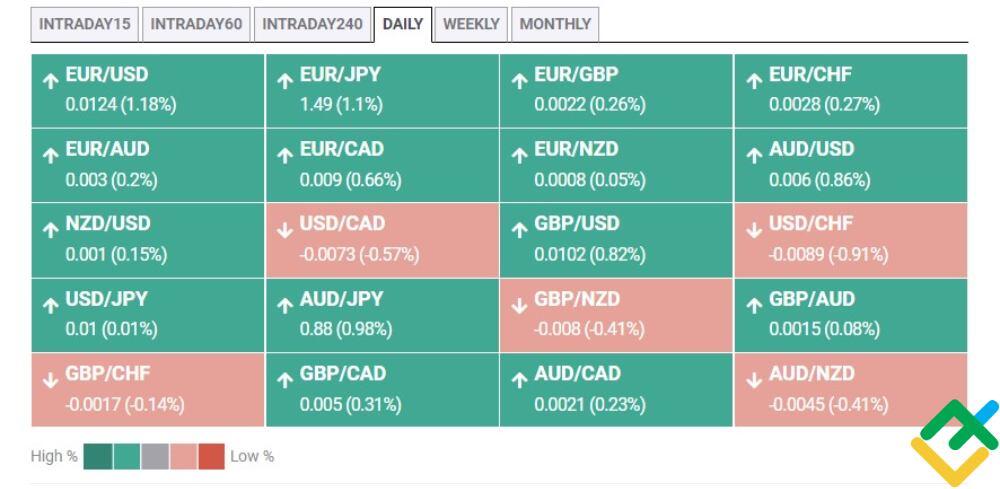Click the up arrow beside AUD/JPY
This screenshot has height=489, width=1000.
tap(285, 305)
